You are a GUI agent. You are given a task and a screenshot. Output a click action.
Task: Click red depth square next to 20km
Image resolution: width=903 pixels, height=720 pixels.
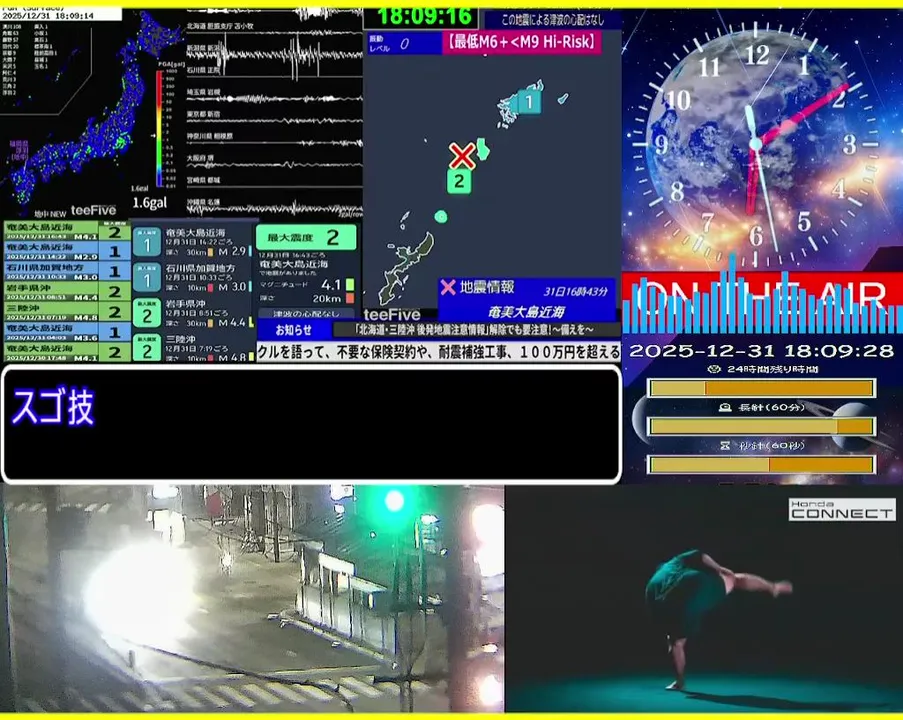coord(350,298)
